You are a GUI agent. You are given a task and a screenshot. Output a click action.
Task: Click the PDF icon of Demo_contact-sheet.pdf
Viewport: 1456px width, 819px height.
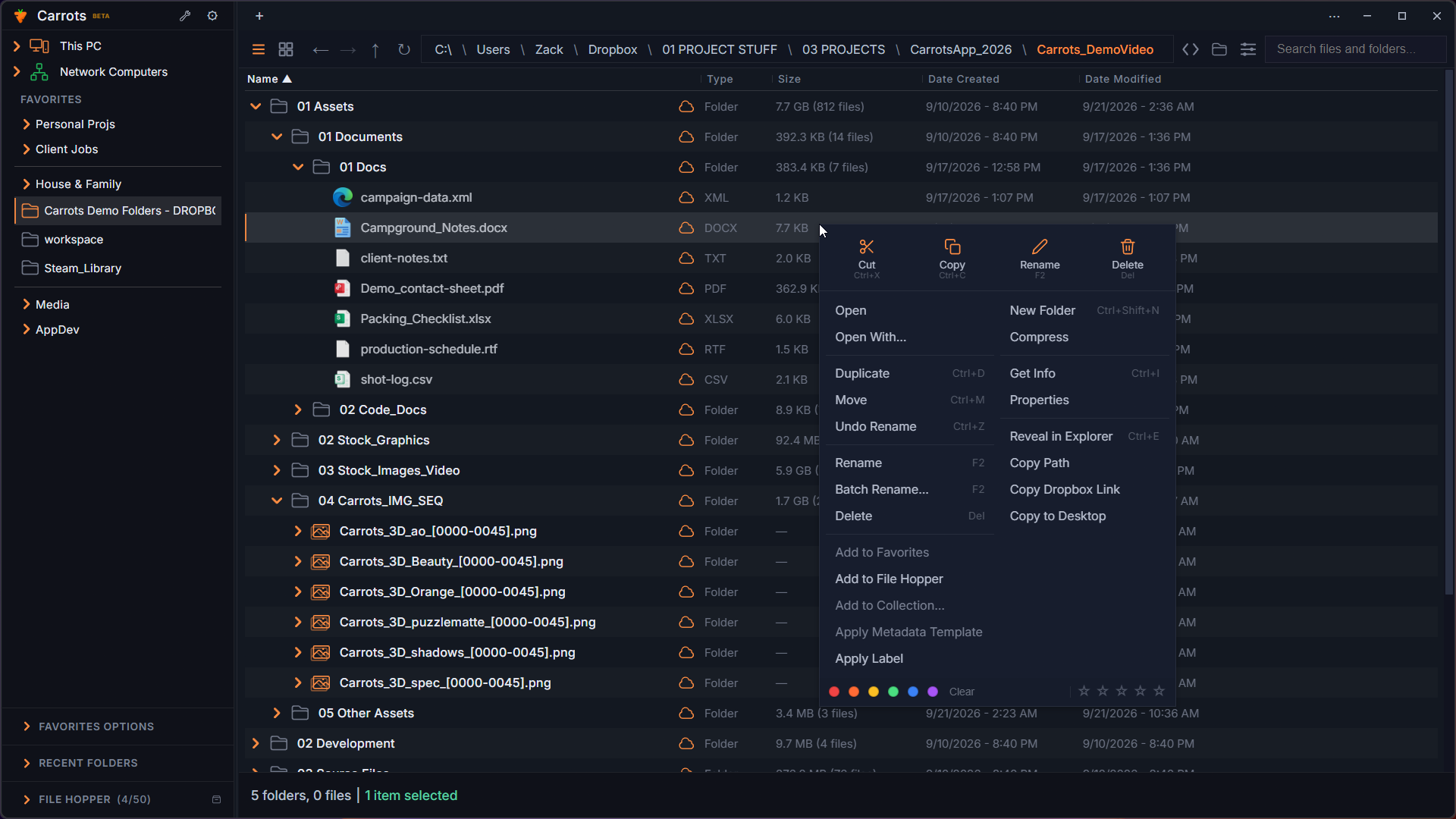click(342, 288)
